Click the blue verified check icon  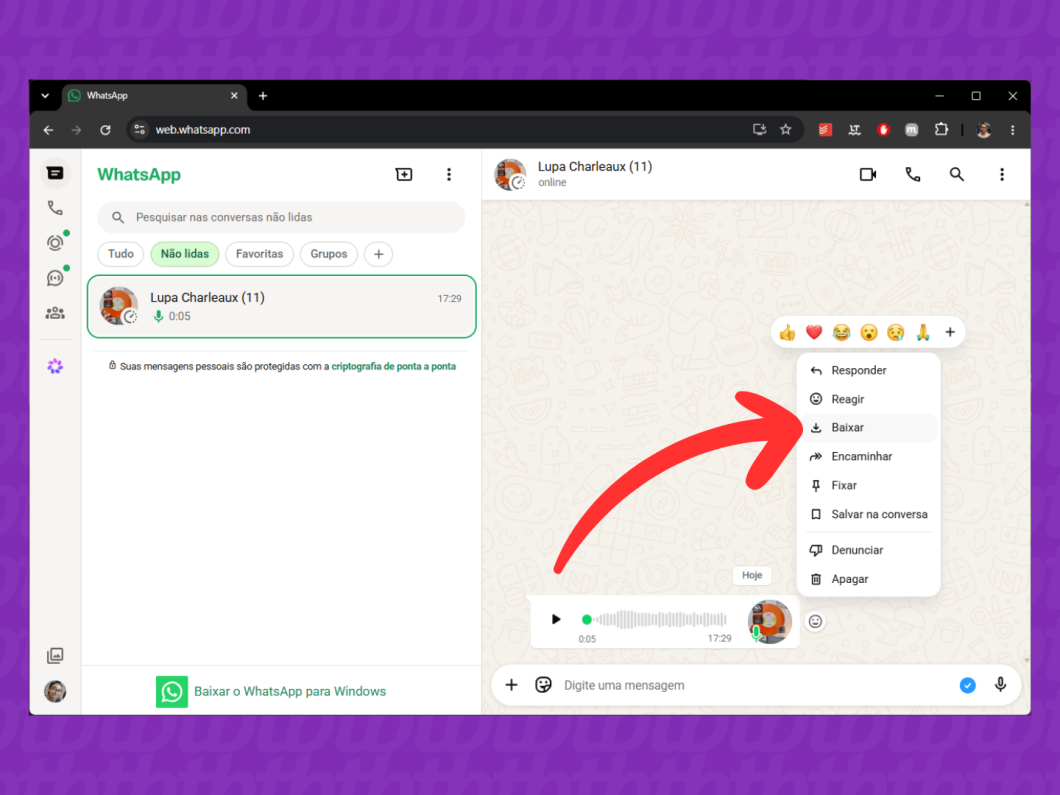click(967, 685)
